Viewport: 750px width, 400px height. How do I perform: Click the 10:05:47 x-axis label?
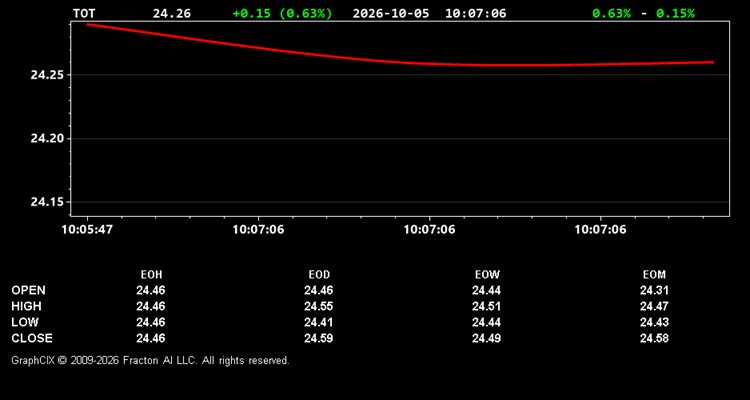(x=87, y=230)
